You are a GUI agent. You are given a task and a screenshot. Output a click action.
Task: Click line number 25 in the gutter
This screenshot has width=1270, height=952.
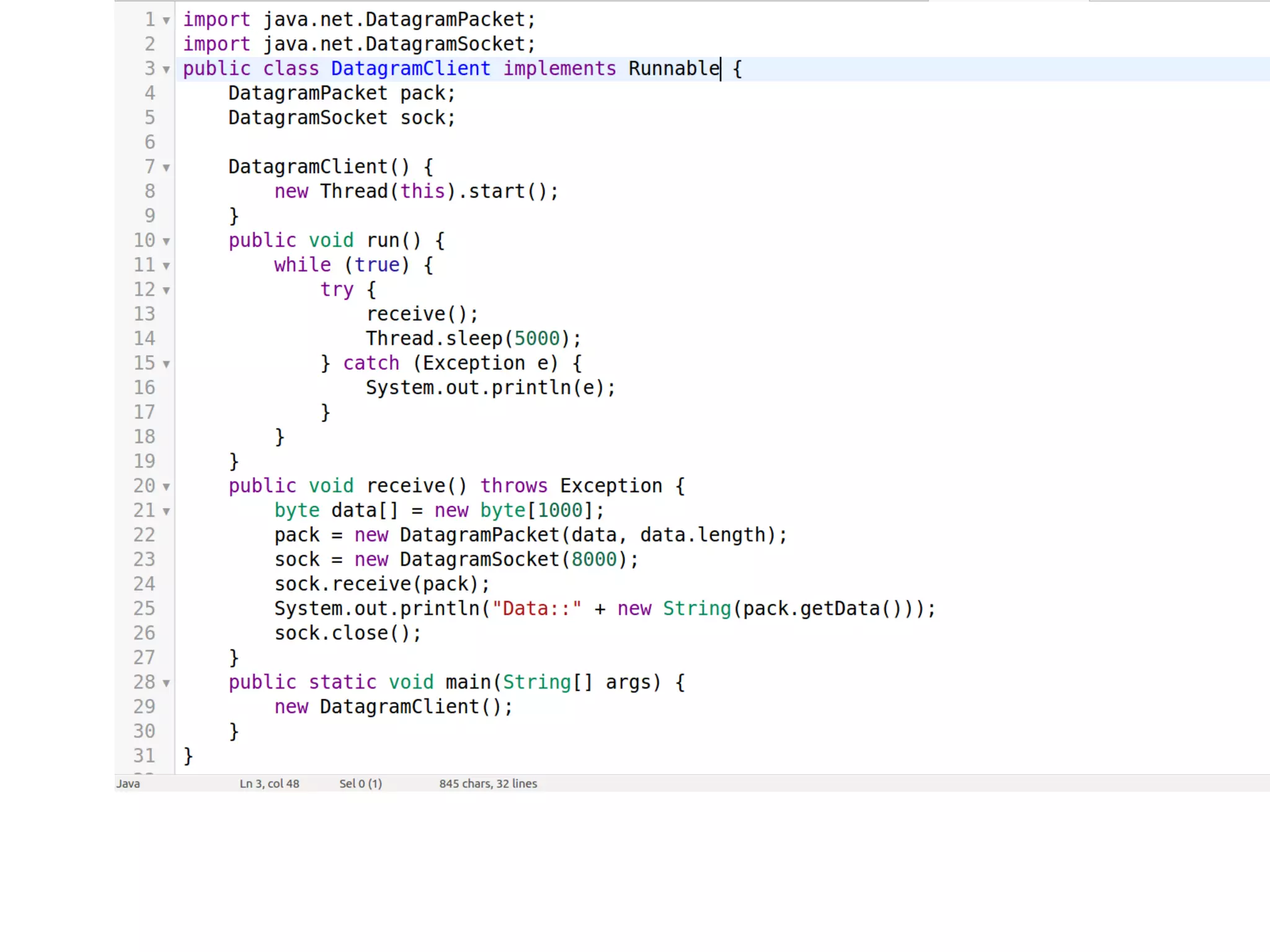144,609
